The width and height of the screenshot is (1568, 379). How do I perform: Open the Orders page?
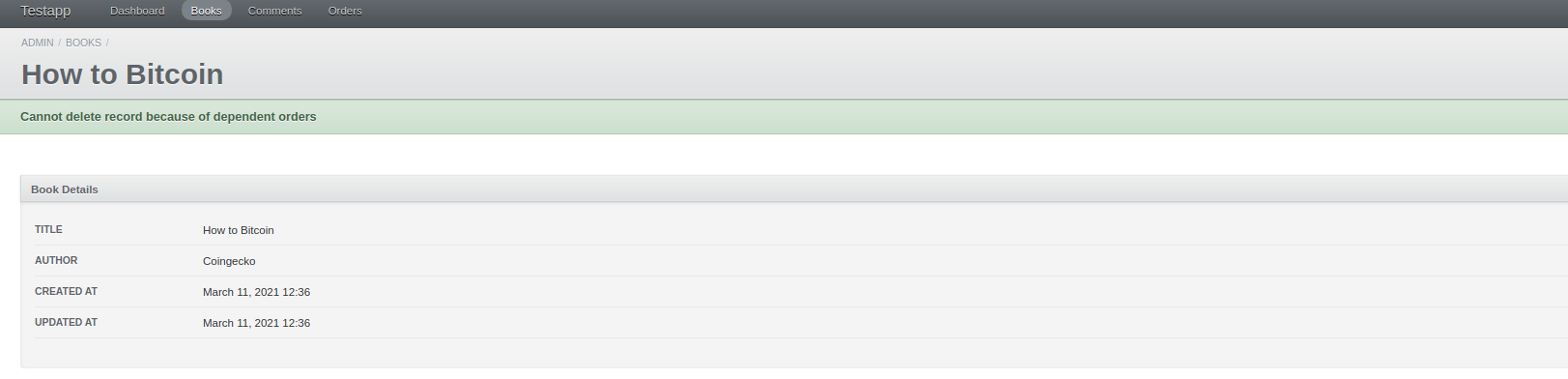(x=345, y=11)
